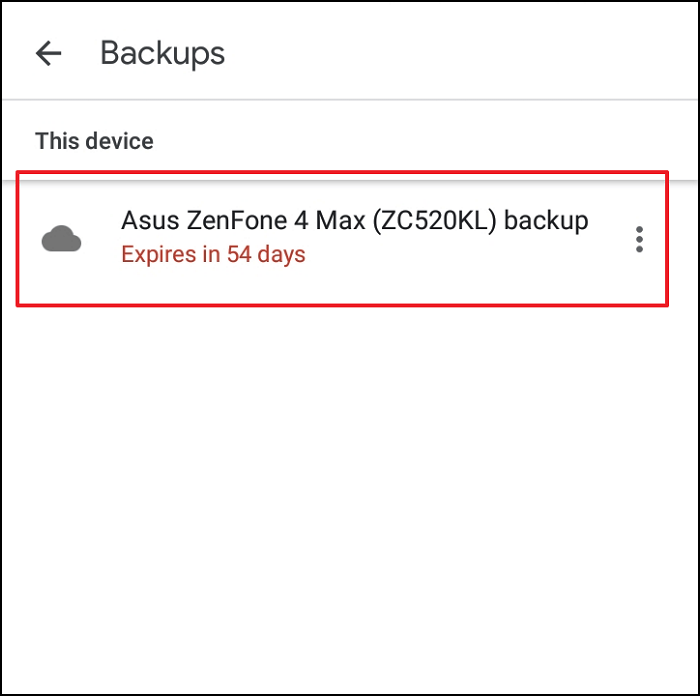Click the 'Backups' page title

(x=162, y=54)
